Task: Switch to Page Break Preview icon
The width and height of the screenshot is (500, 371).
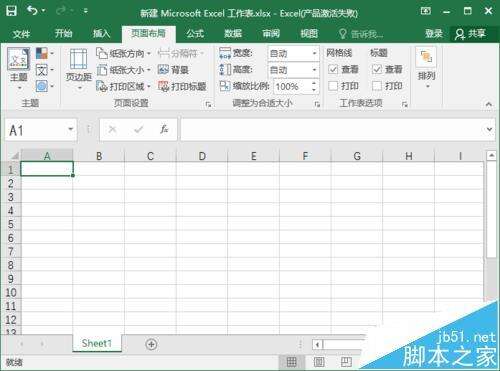Action: coord(346,362)
